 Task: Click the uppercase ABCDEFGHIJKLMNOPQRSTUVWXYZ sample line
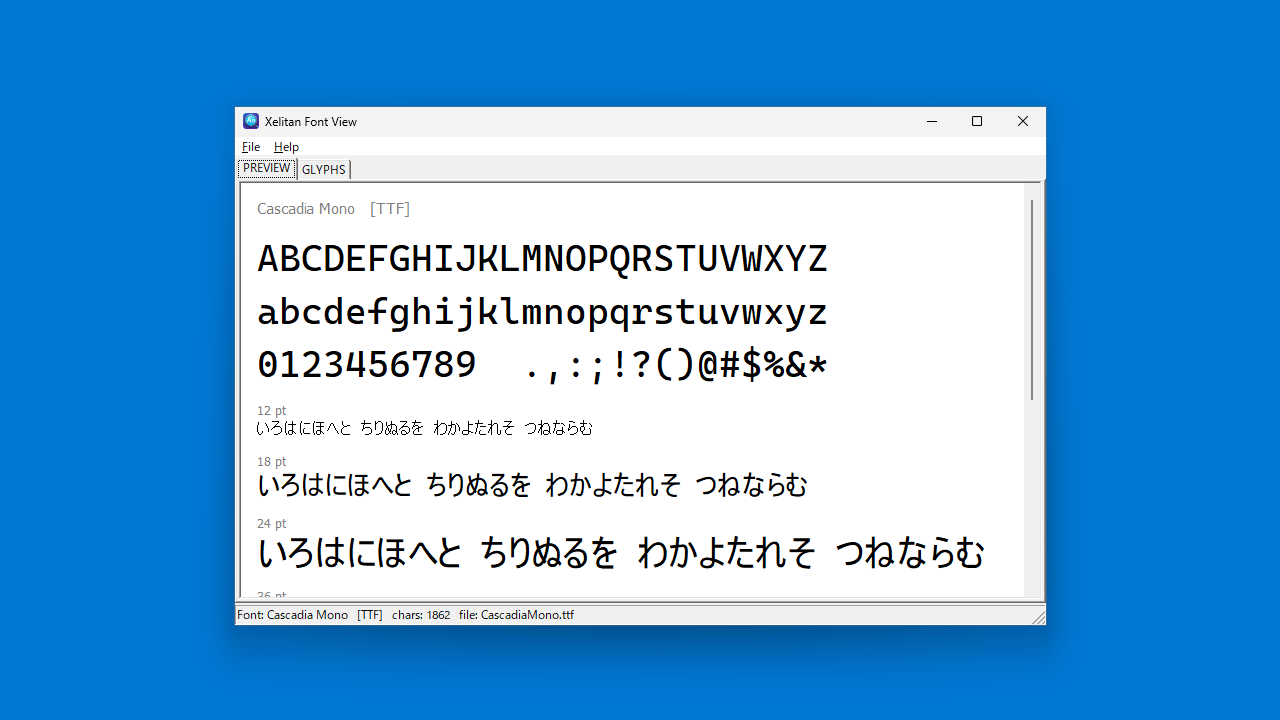click(x=542, y=260)
